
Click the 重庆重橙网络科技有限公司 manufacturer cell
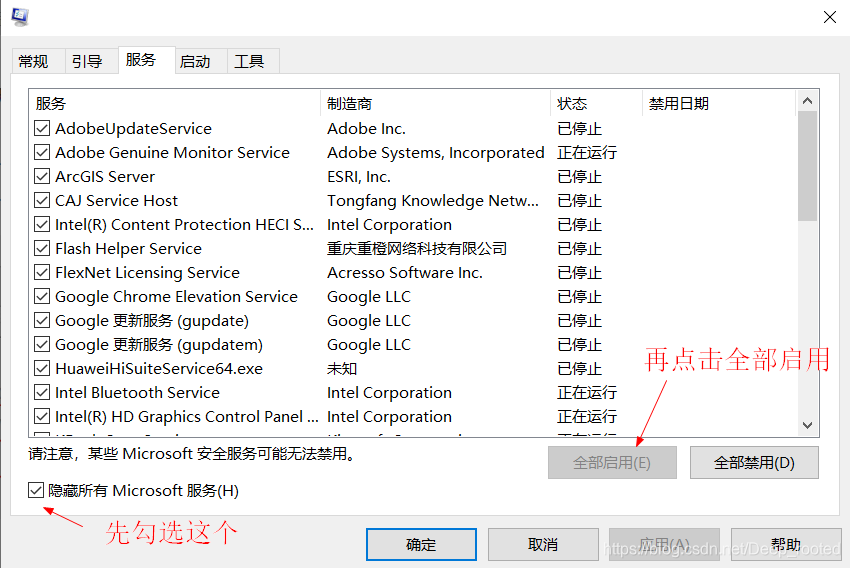[x=417, y=249]
